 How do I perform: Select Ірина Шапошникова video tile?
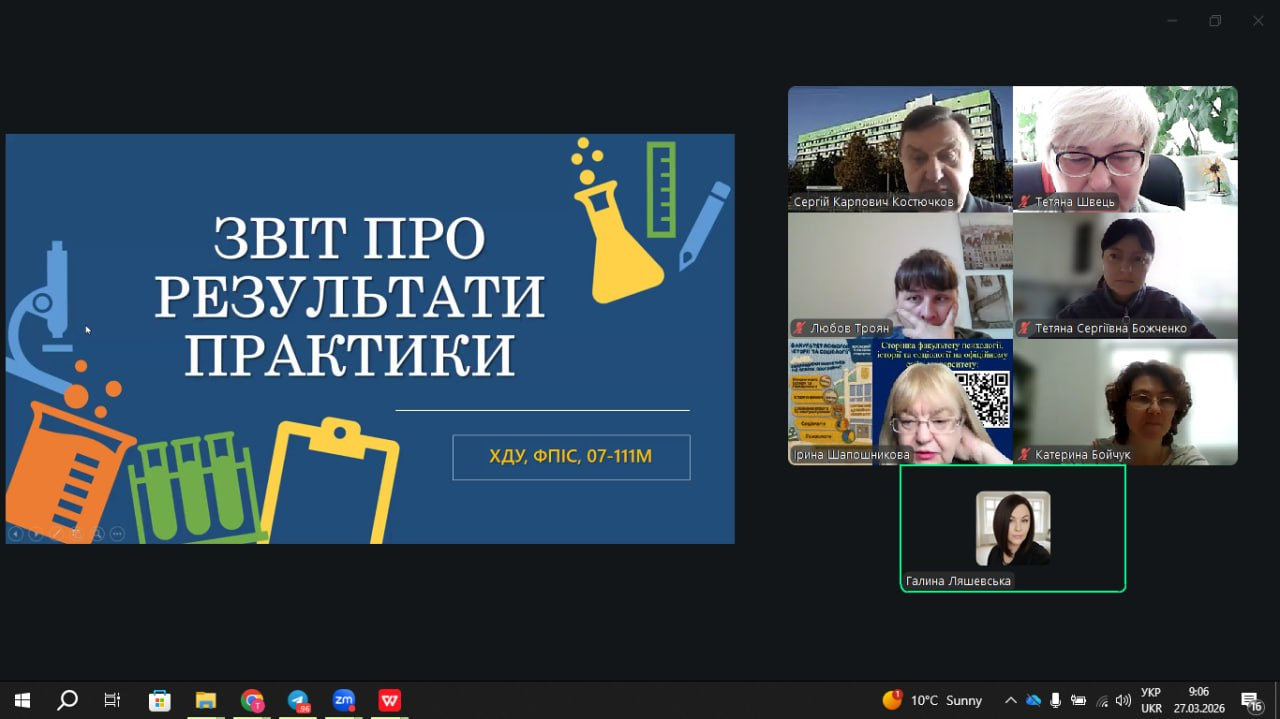coord(900,402)
